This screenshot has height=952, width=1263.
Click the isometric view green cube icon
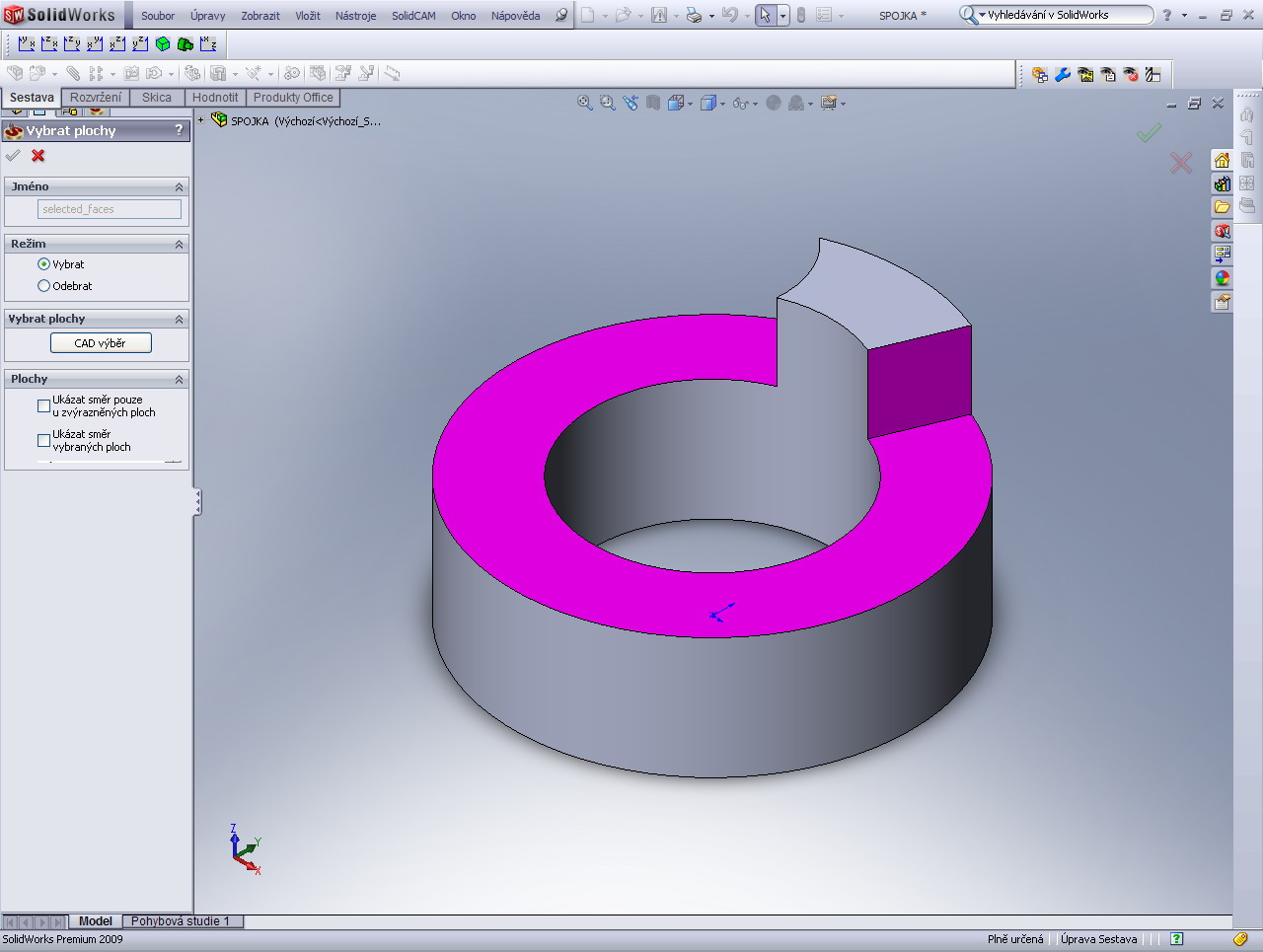tap(163, 44)
